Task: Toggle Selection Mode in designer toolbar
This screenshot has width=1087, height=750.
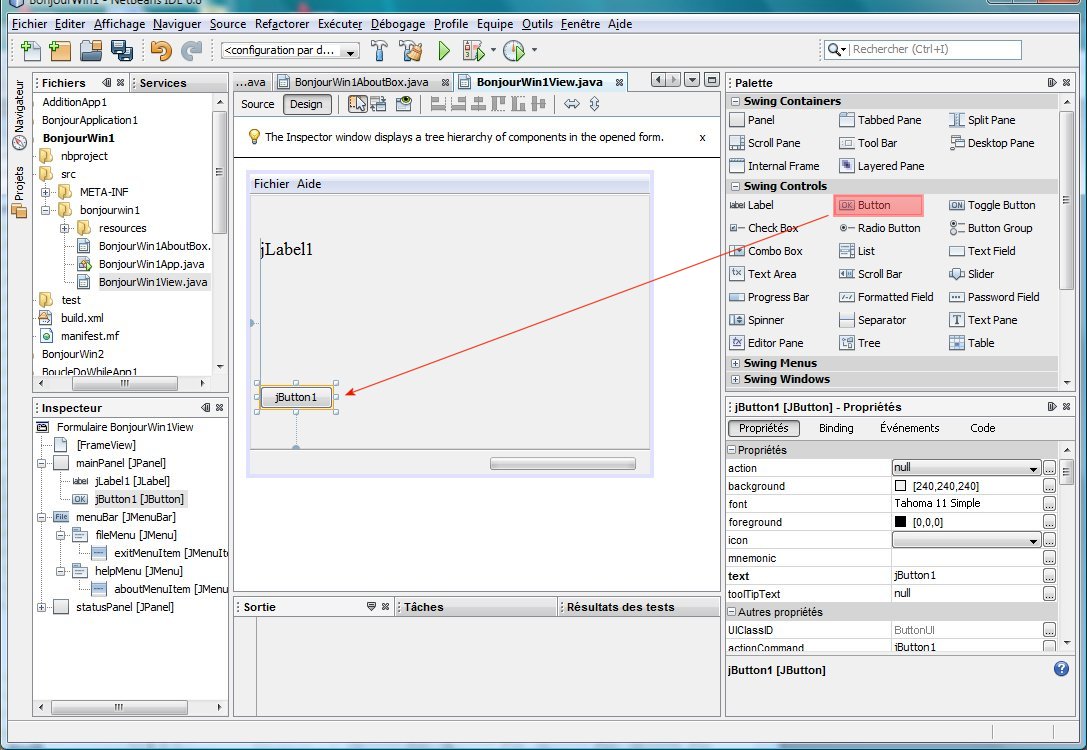Action: (x=357, y=104)
